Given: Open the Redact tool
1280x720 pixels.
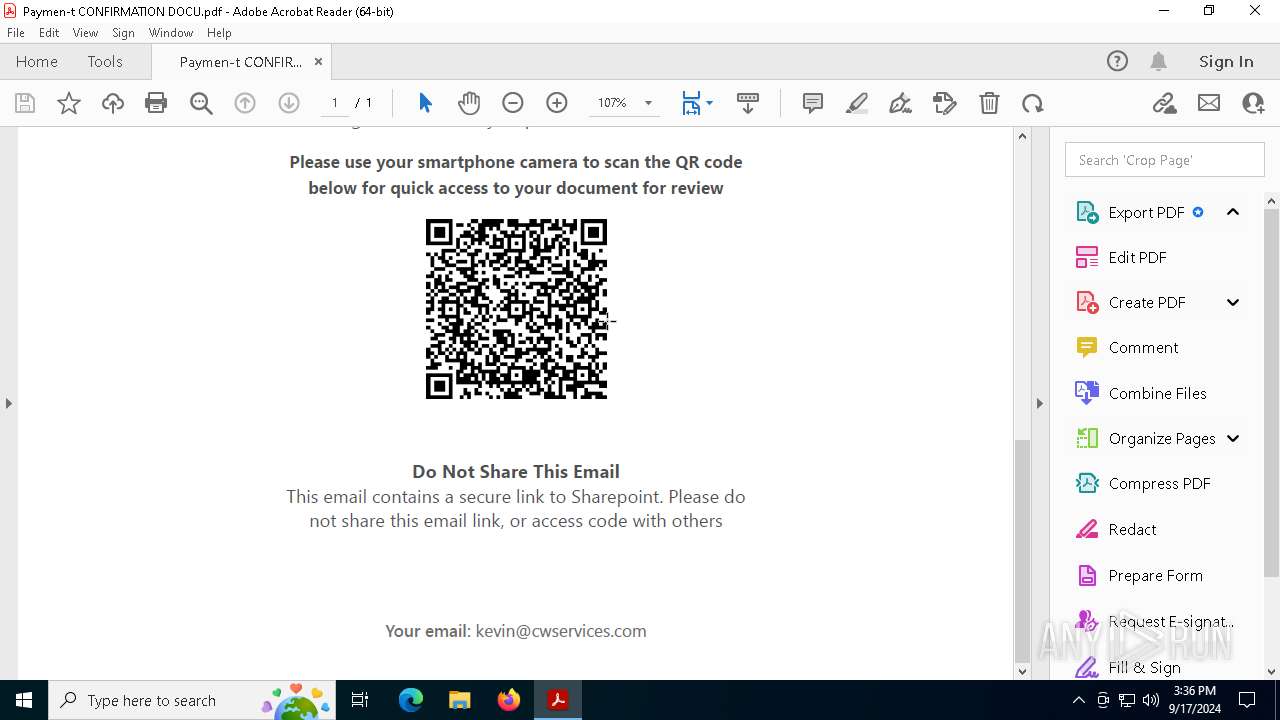Looking at the screenshot, I should click(1132, 529).
